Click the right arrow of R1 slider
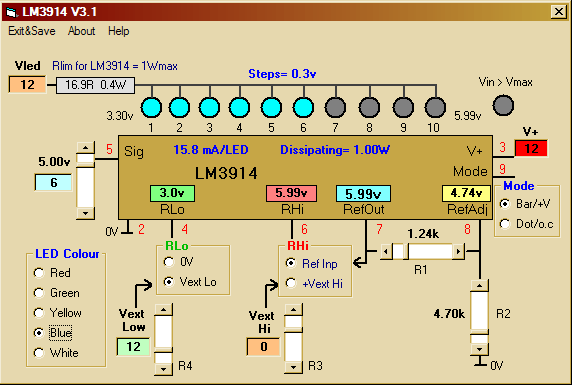This screenshot has height=385, width=572. (458, 251)
